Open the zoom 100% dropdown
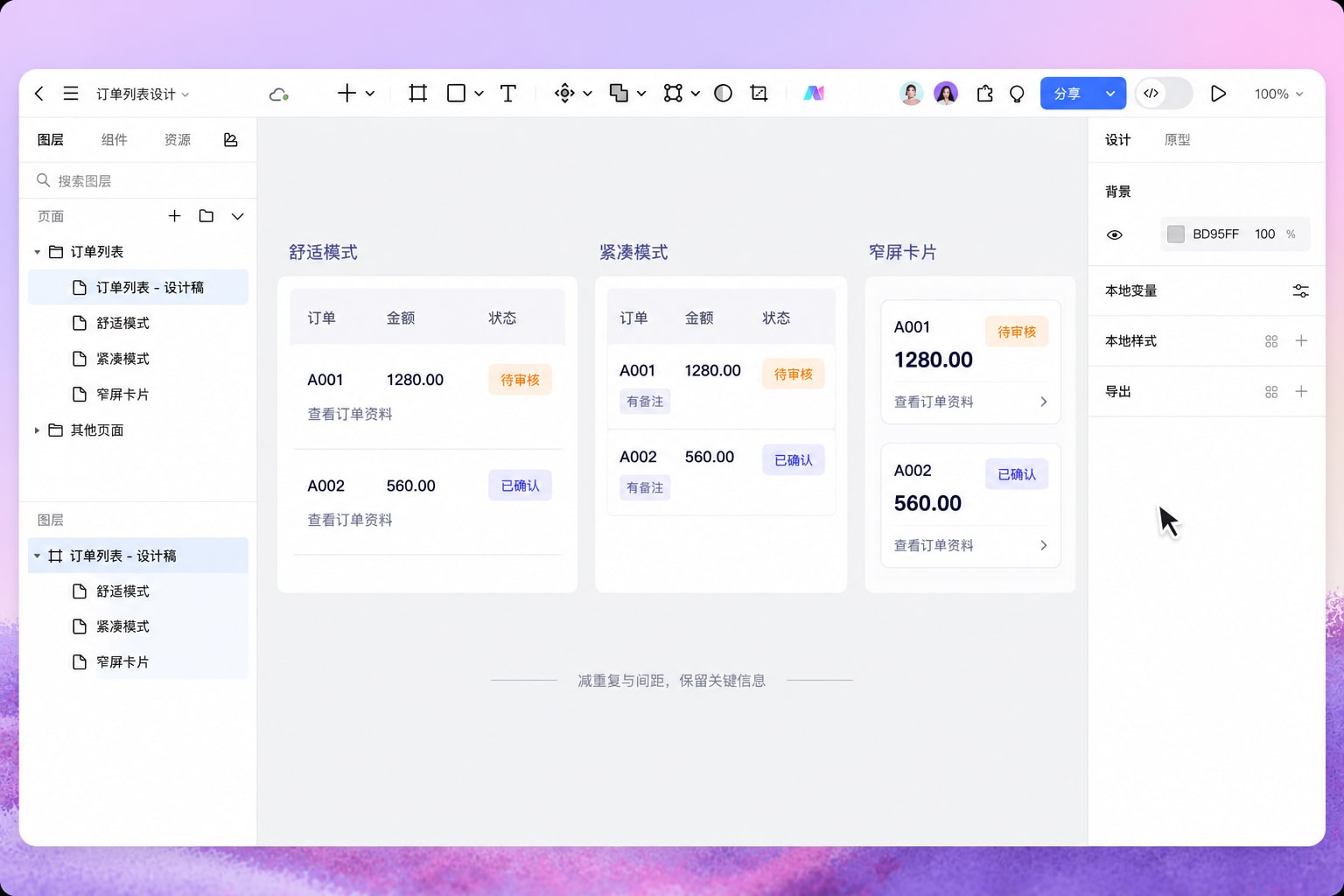1344x896 pixels. tap(1278, 94)
